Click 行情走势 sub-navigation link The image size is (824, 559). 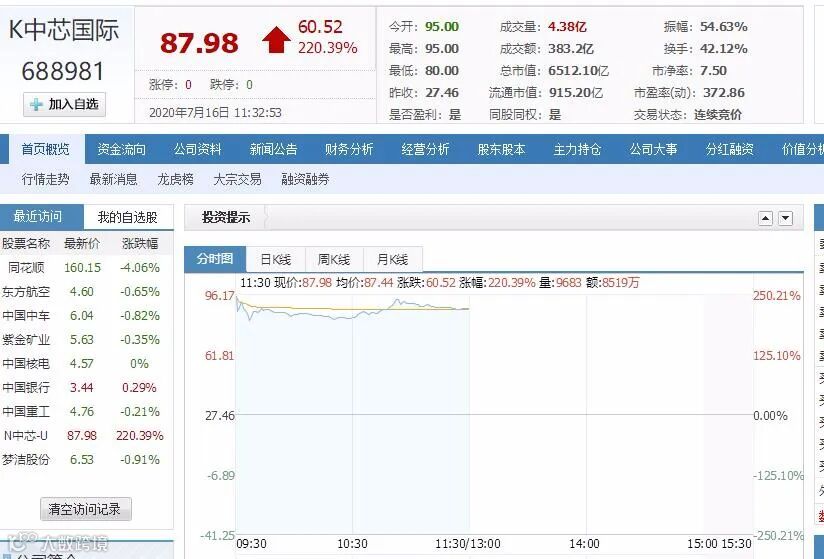click(45, 179)
